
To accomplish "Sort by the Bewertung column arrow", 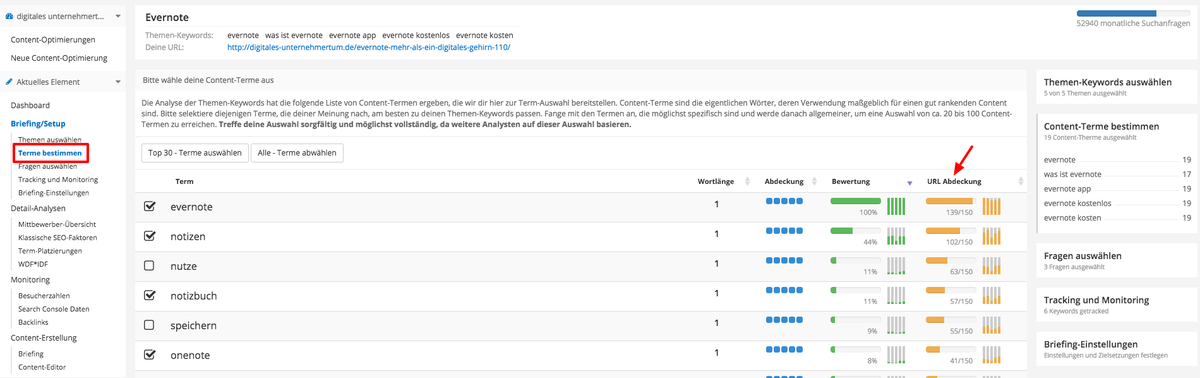I will coord(909,182).
